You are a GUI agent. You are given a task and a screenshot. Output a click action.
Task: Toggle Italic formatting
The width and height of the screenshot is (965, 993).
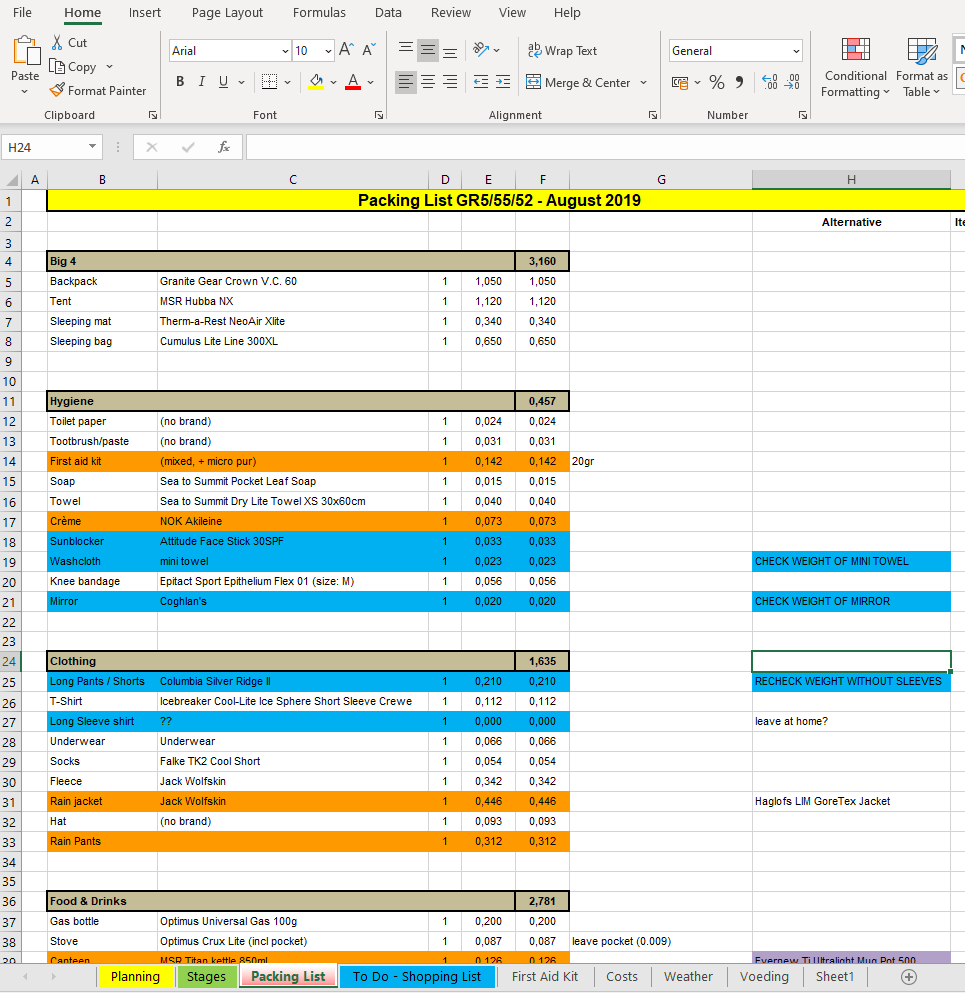201,82
